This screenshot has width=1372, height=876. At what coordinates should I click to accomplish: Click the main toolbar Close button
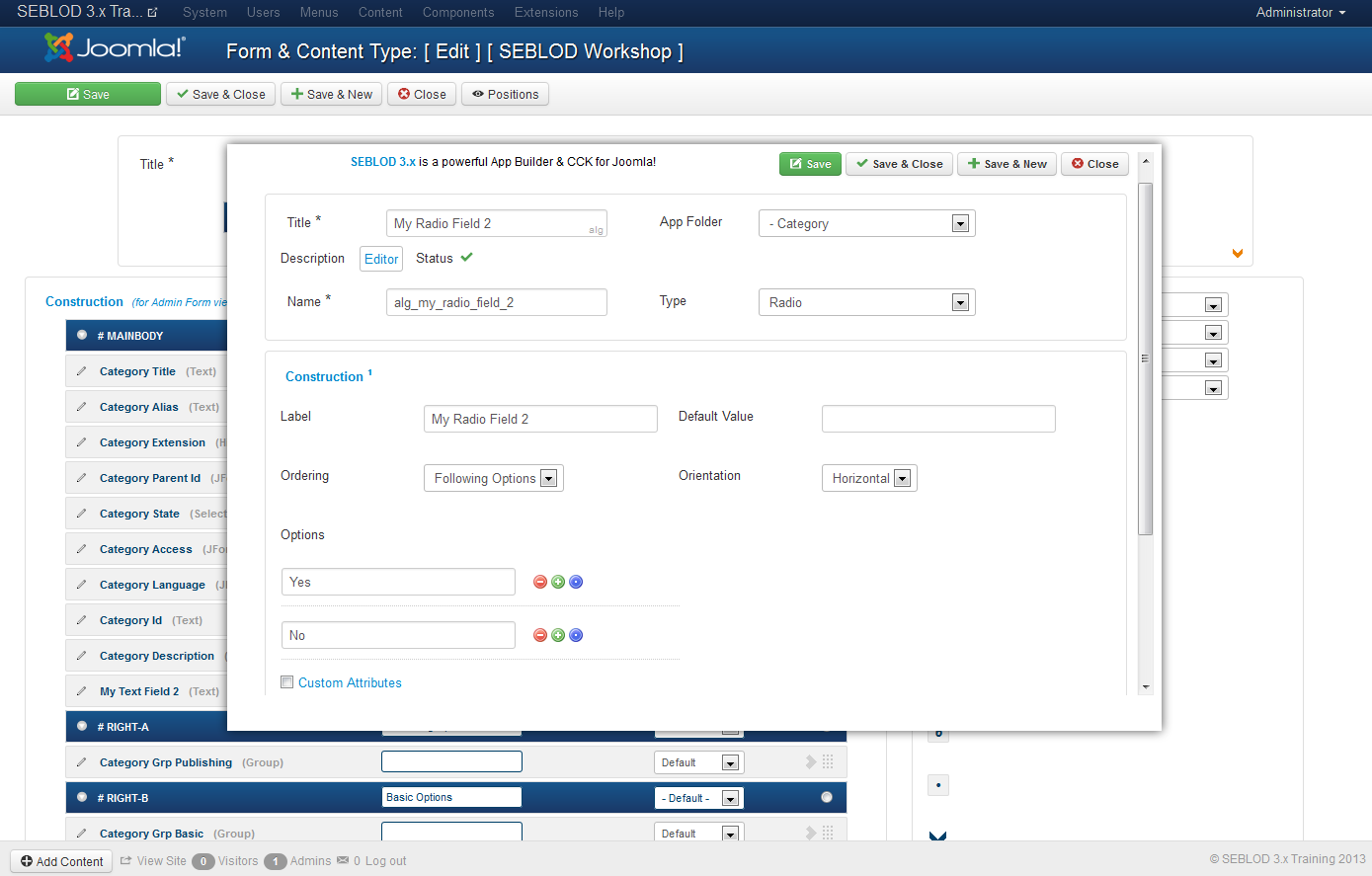(x=422, y=94)
